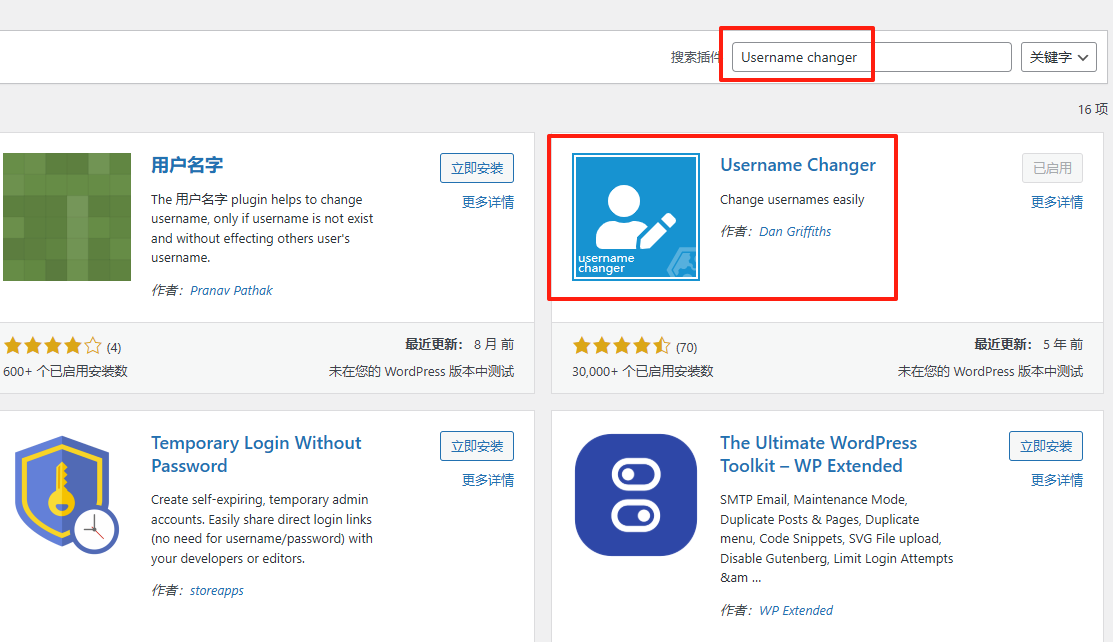
Task: Open 更多详情 for the 用户名字 plugin
Action: 488,202
